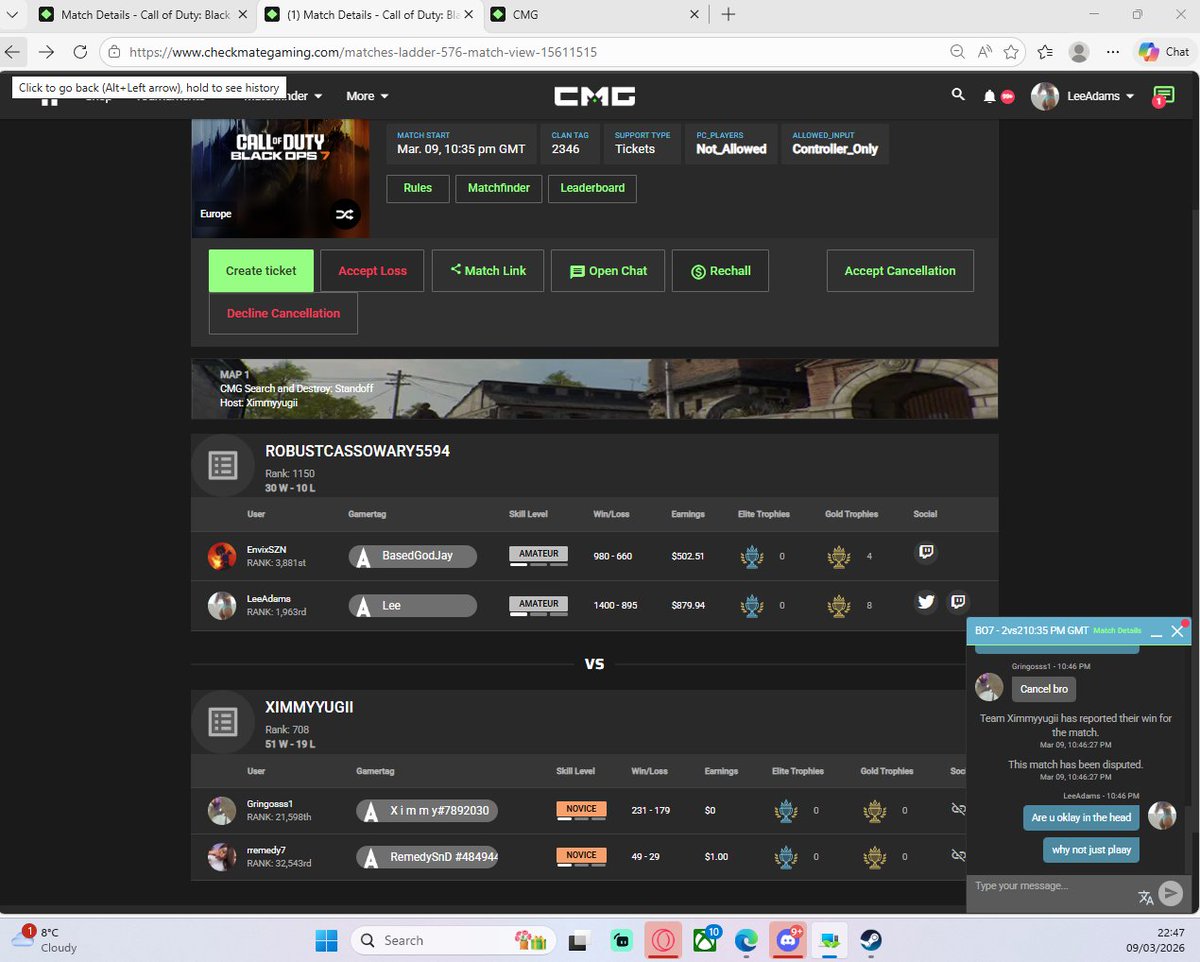Open the CMG site search magnifier
This screenshot has height=962, width=1200.
[958, 95]
